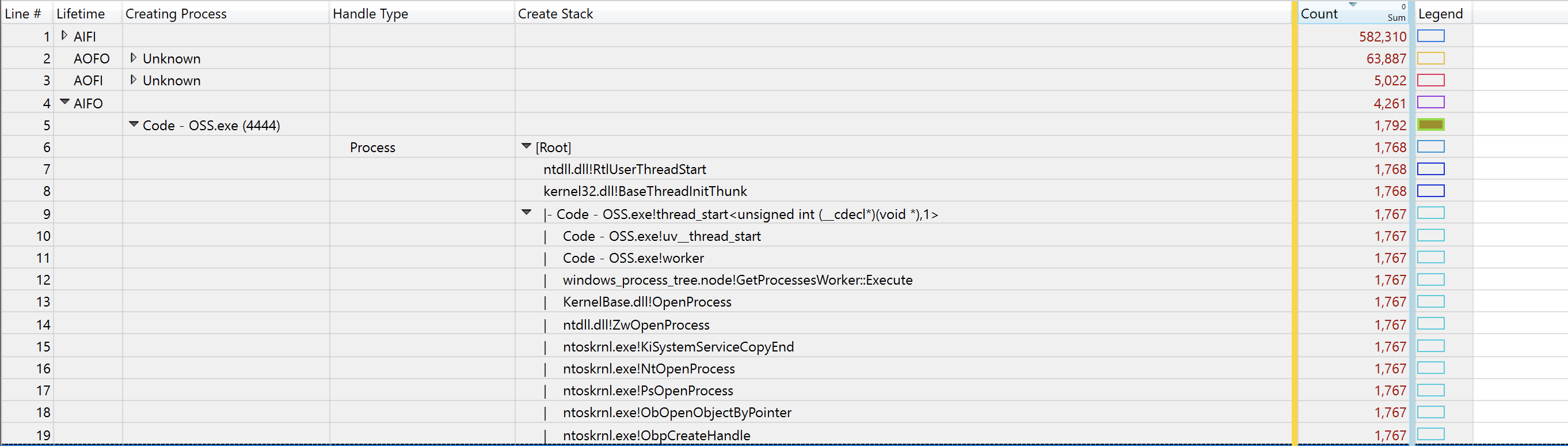This screenshot has width=1568, height=446.
Task: Click the Handle Type column header
Action: point(370,13)
